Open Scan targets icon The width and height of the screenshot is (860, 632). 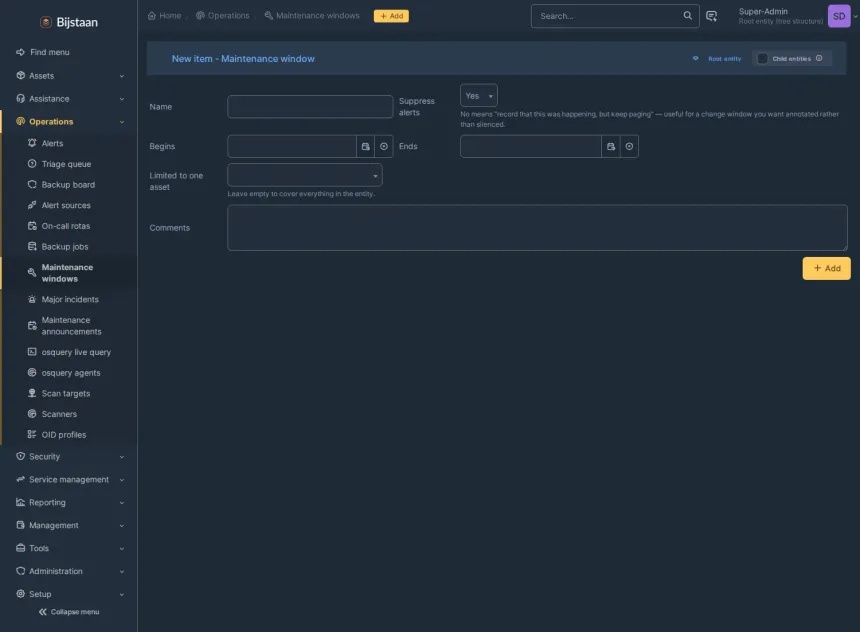[32, 393]
